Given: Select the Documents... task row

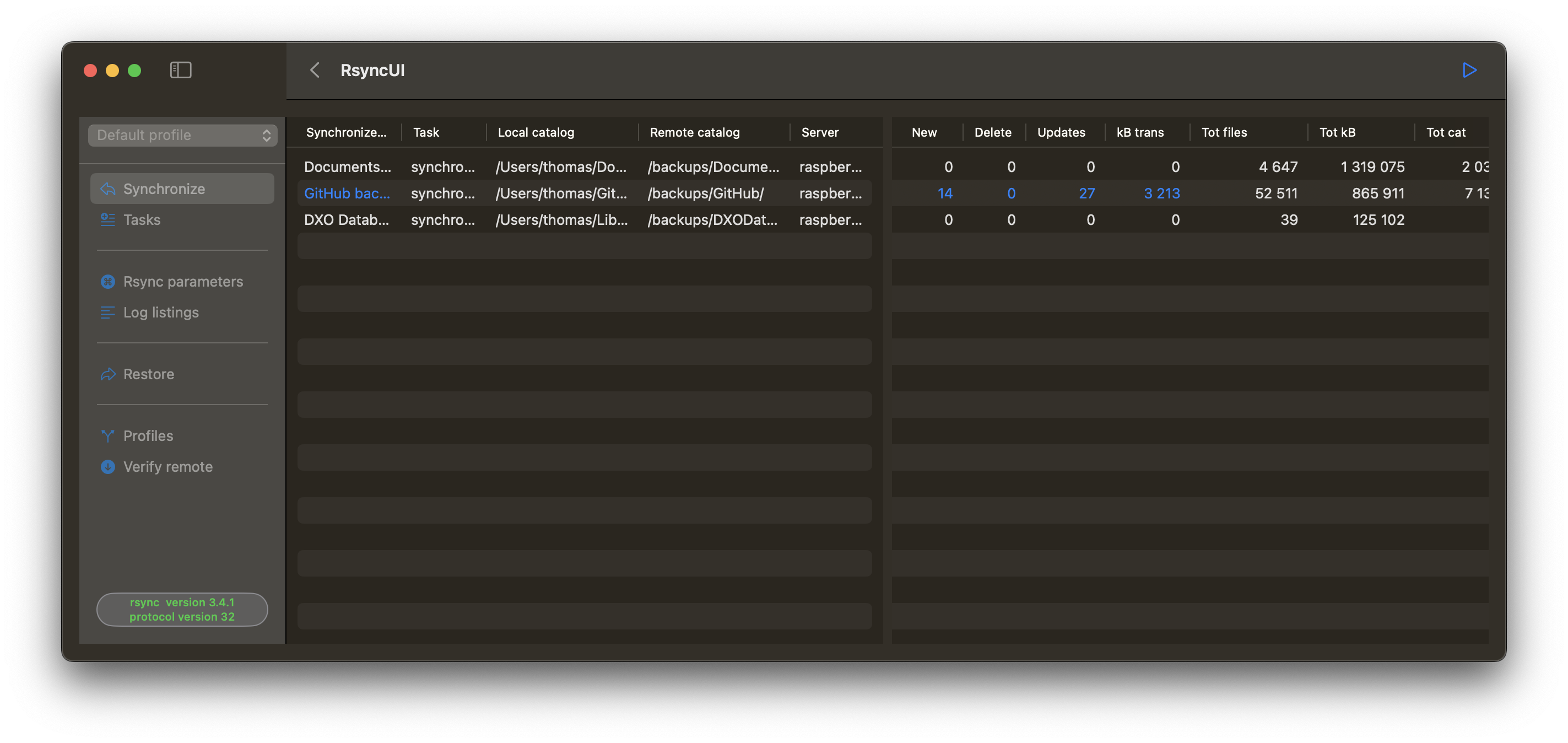Looking at the screenshot, I should [x=585, y=166].
